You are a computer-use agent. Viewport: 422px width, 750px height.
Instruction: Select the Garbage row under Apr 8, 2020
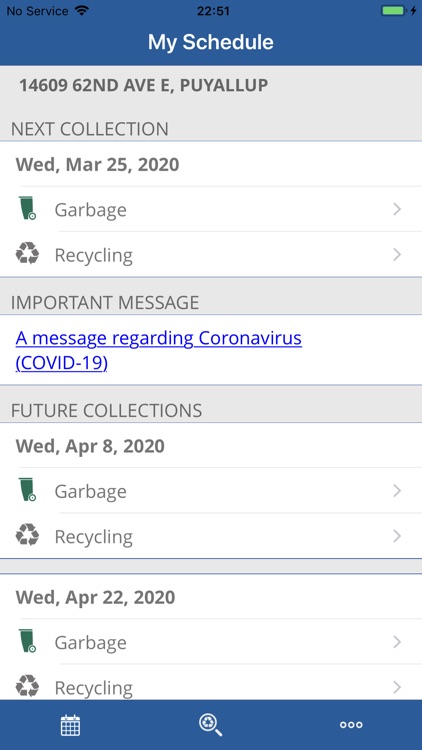211,491
